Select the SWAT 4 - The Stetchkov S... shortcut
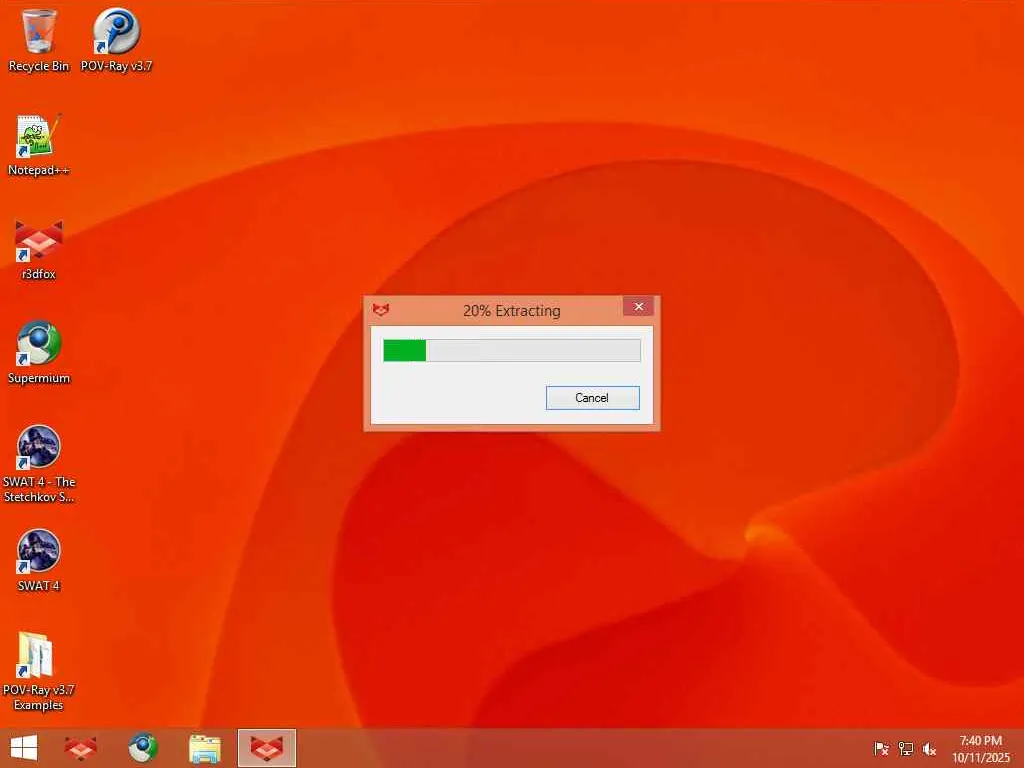This screenshot has width=1024, height=768. coord(39,464)
